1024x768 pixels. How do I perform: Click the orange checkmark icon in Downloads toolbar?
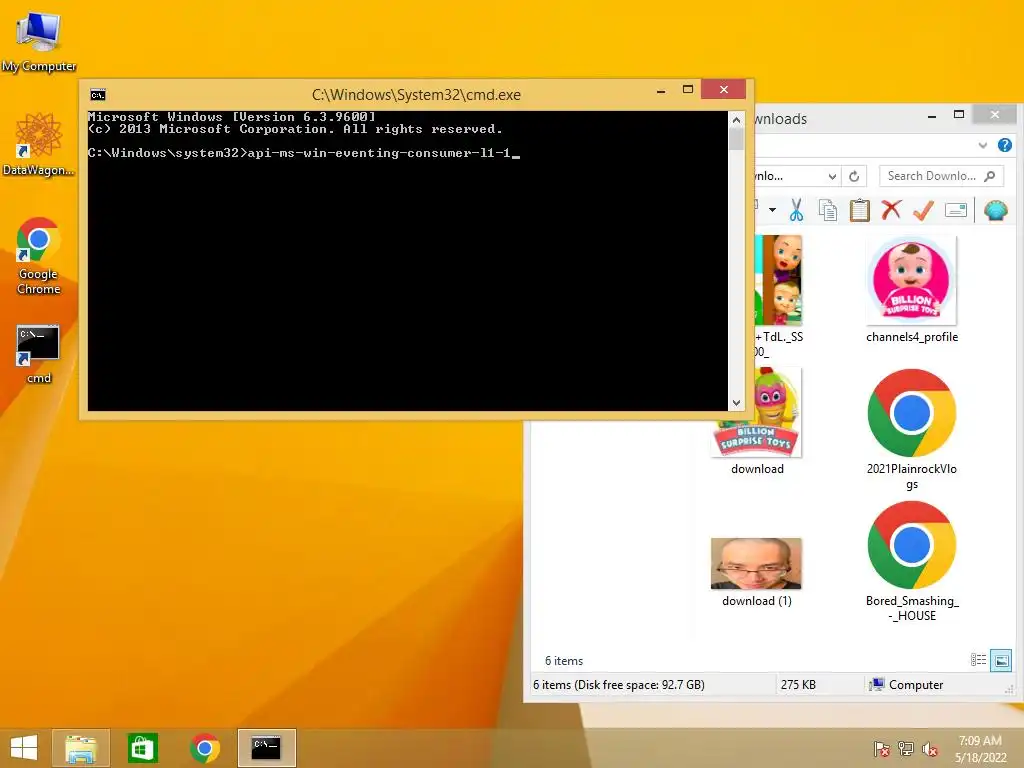click(x=923, y=210)
